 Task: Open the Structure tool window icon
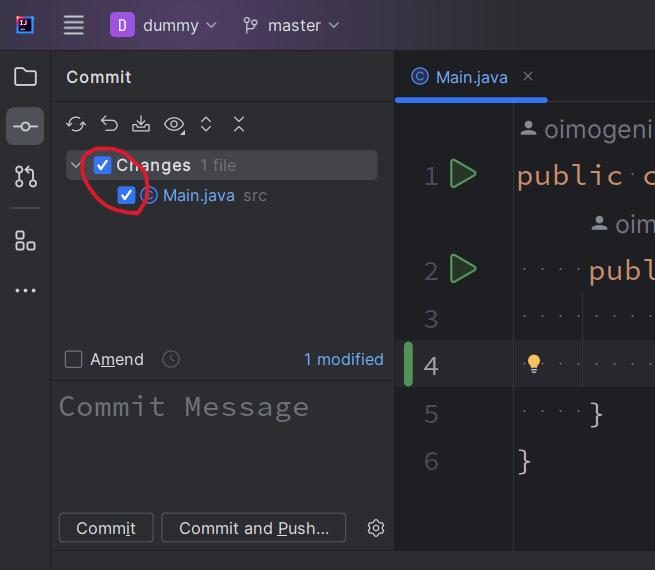click(x=25, y=240)
